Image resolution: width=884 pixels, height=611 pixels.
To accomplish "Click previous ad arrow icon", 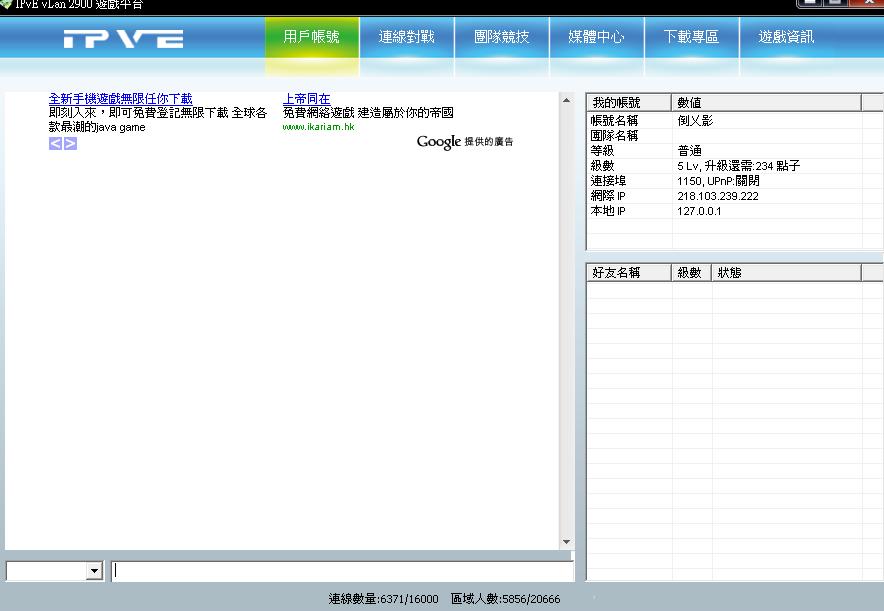I will [55, 143].
